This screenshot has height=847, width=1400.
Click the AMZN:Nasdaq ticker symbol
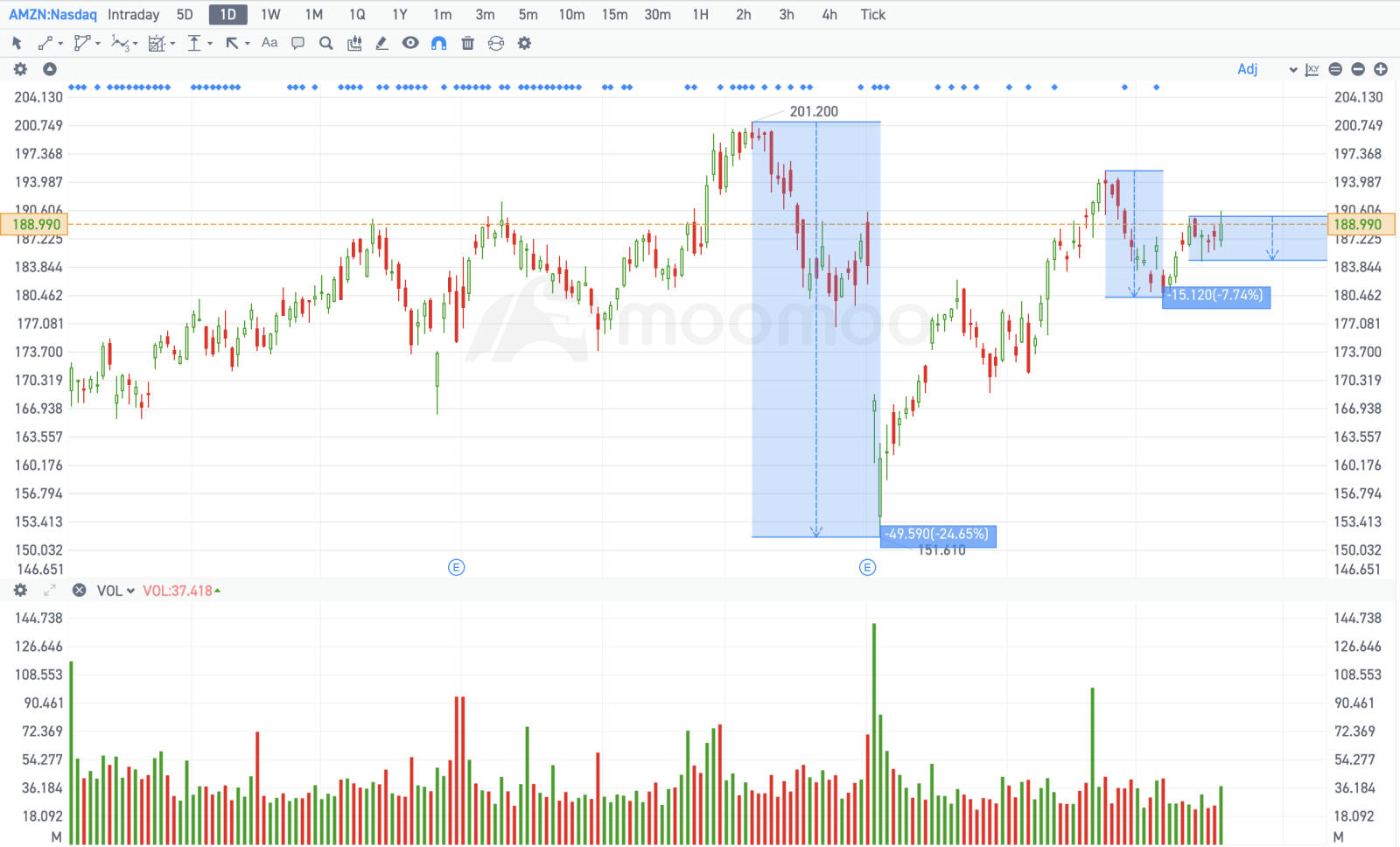coord(52,15)
